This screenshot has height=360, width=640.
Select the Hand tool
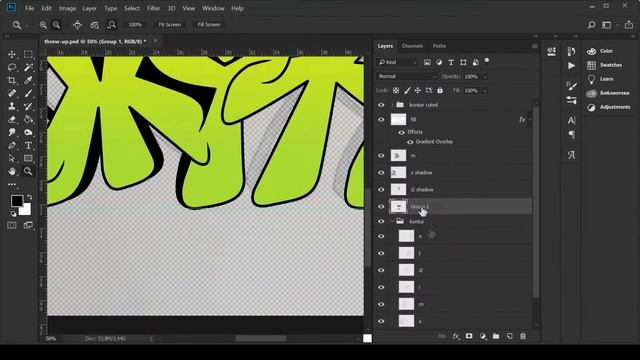point(12,171)
